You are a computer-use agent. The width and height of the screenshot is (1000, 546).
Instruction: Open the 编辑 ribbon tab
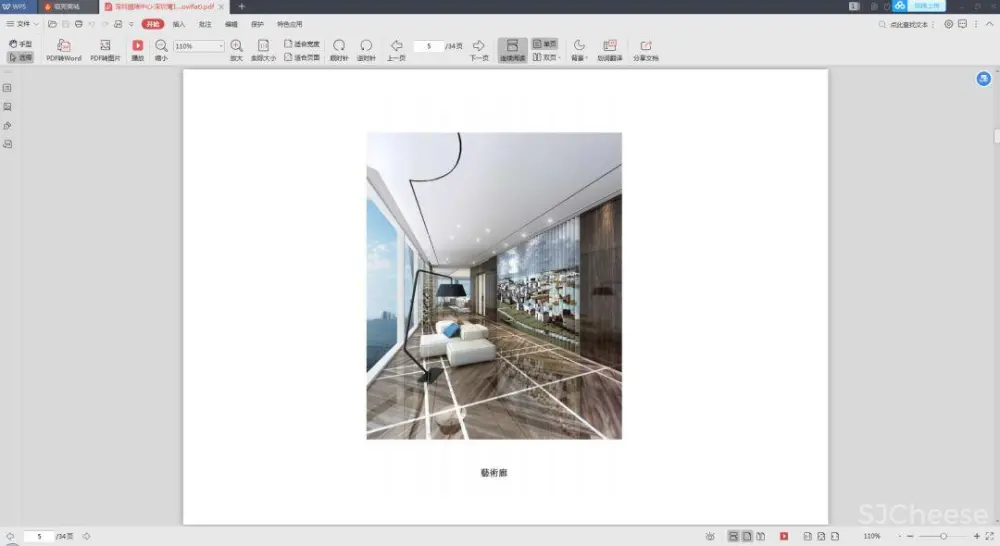coord(231,24)
